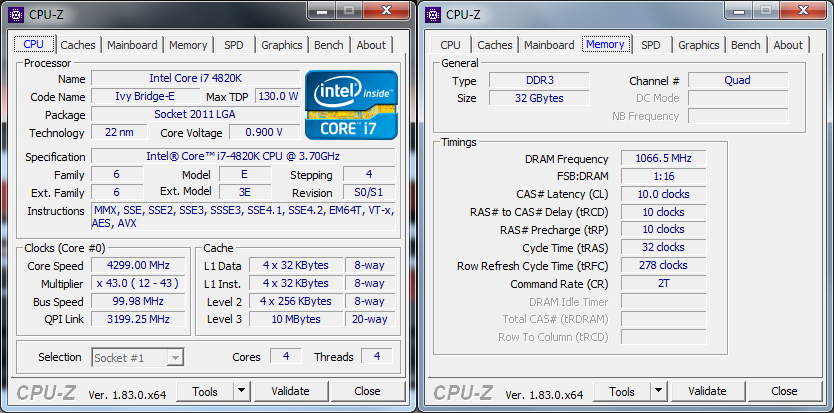Click Close button in left window
The image size is (834, 413).
point(367,391)
